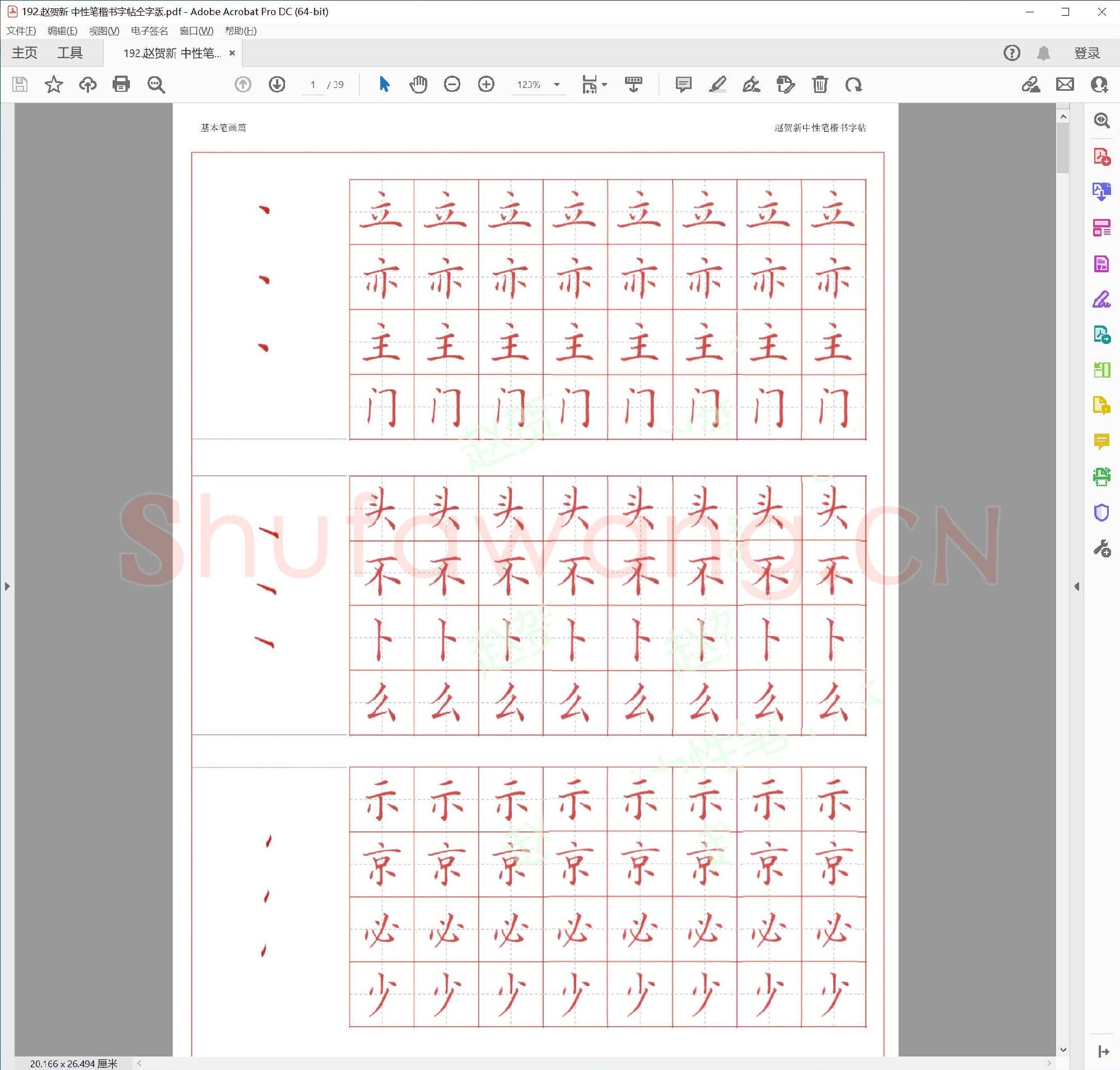1120x1070 pixels.
Task: Expand fit page options dropdown
Action: [604, 85]
